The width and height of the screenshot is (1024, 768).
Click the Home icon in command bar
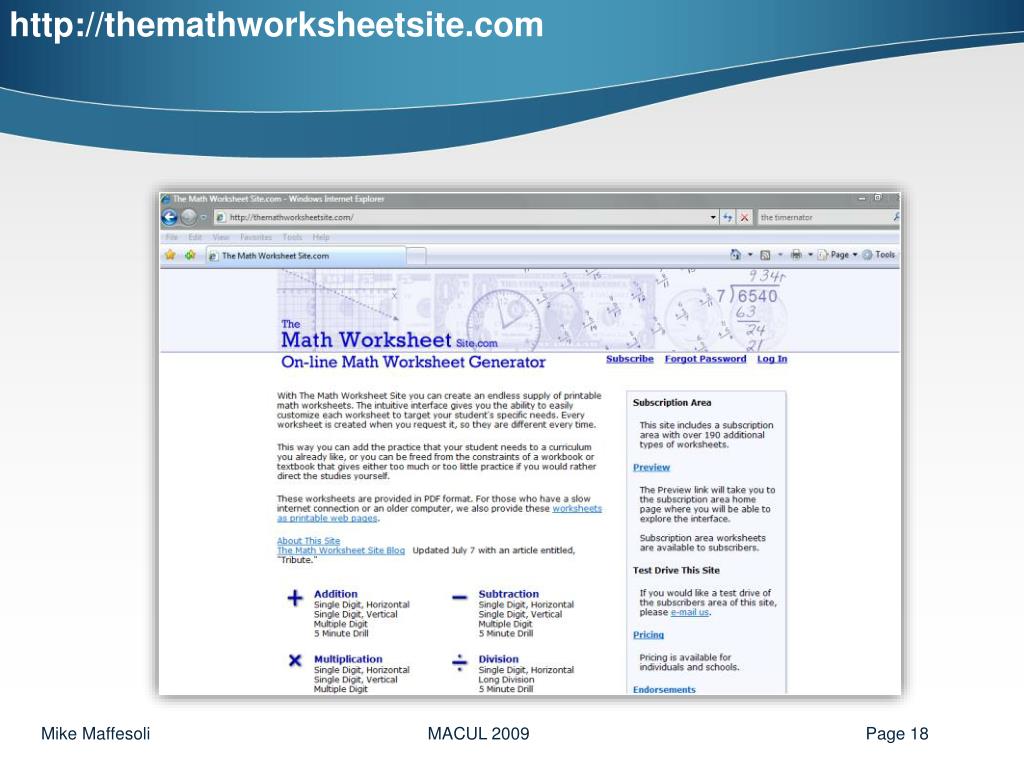tap(735, 255)
